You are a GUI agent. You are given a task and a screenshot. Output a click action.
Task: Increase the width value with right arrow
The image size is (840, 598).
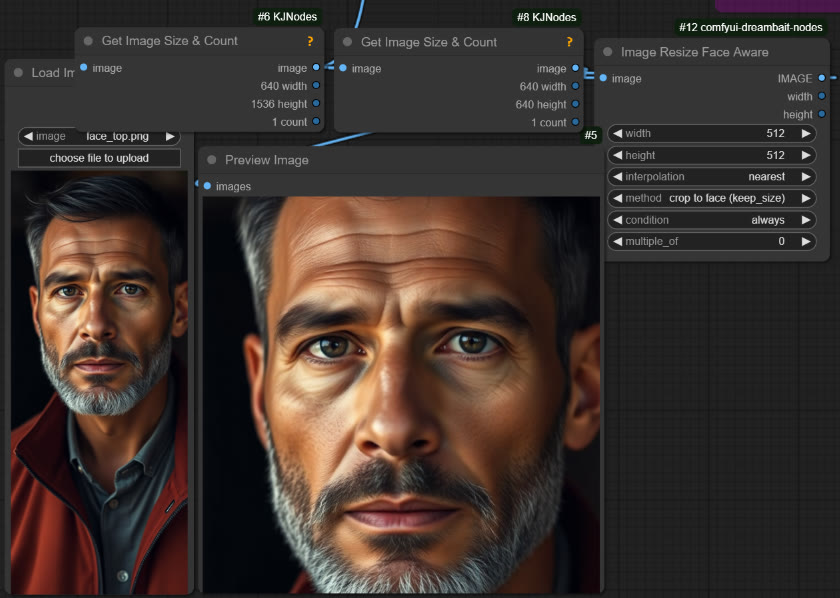[x=806, y=133]
